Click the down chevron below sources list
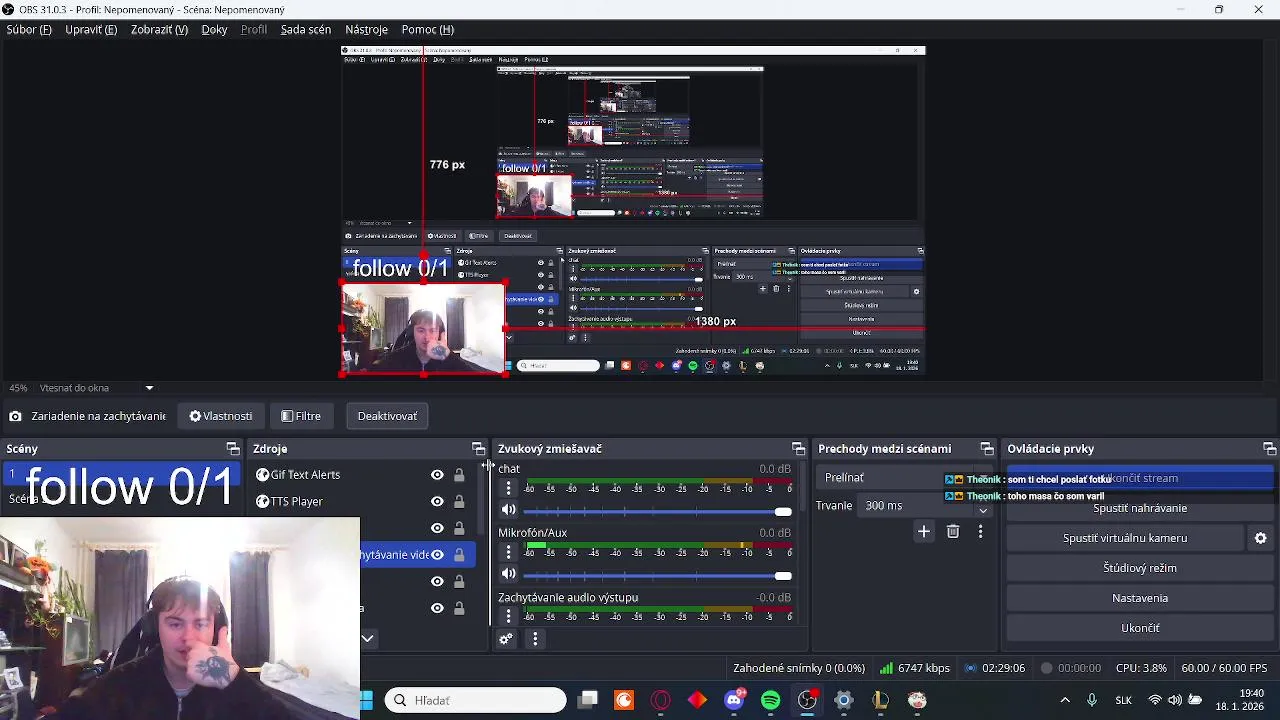This screenshot has width=1280, height=720. coord(368,638)
